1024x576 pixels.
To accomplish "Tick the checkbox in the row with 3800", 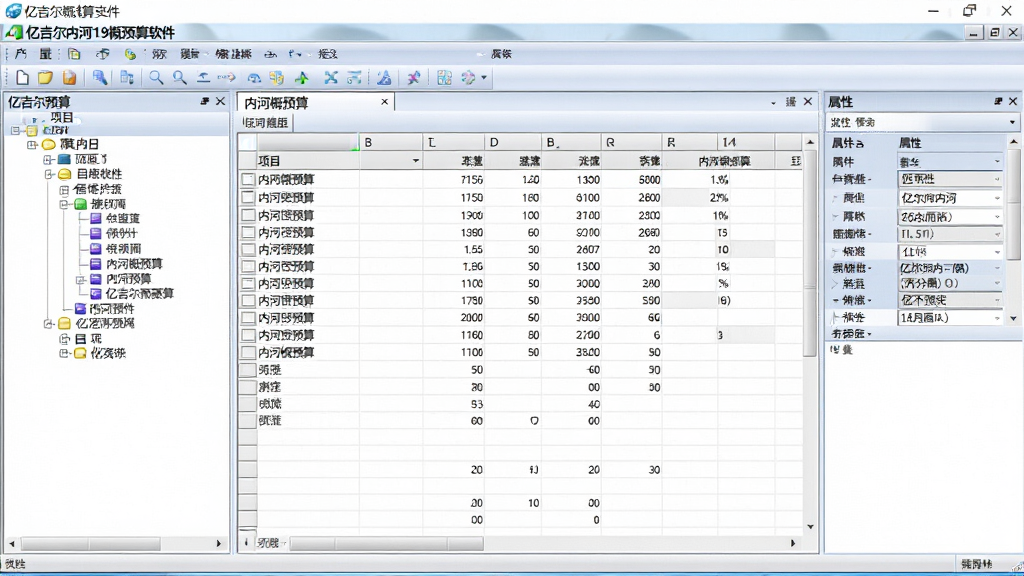I will [248, 353].
